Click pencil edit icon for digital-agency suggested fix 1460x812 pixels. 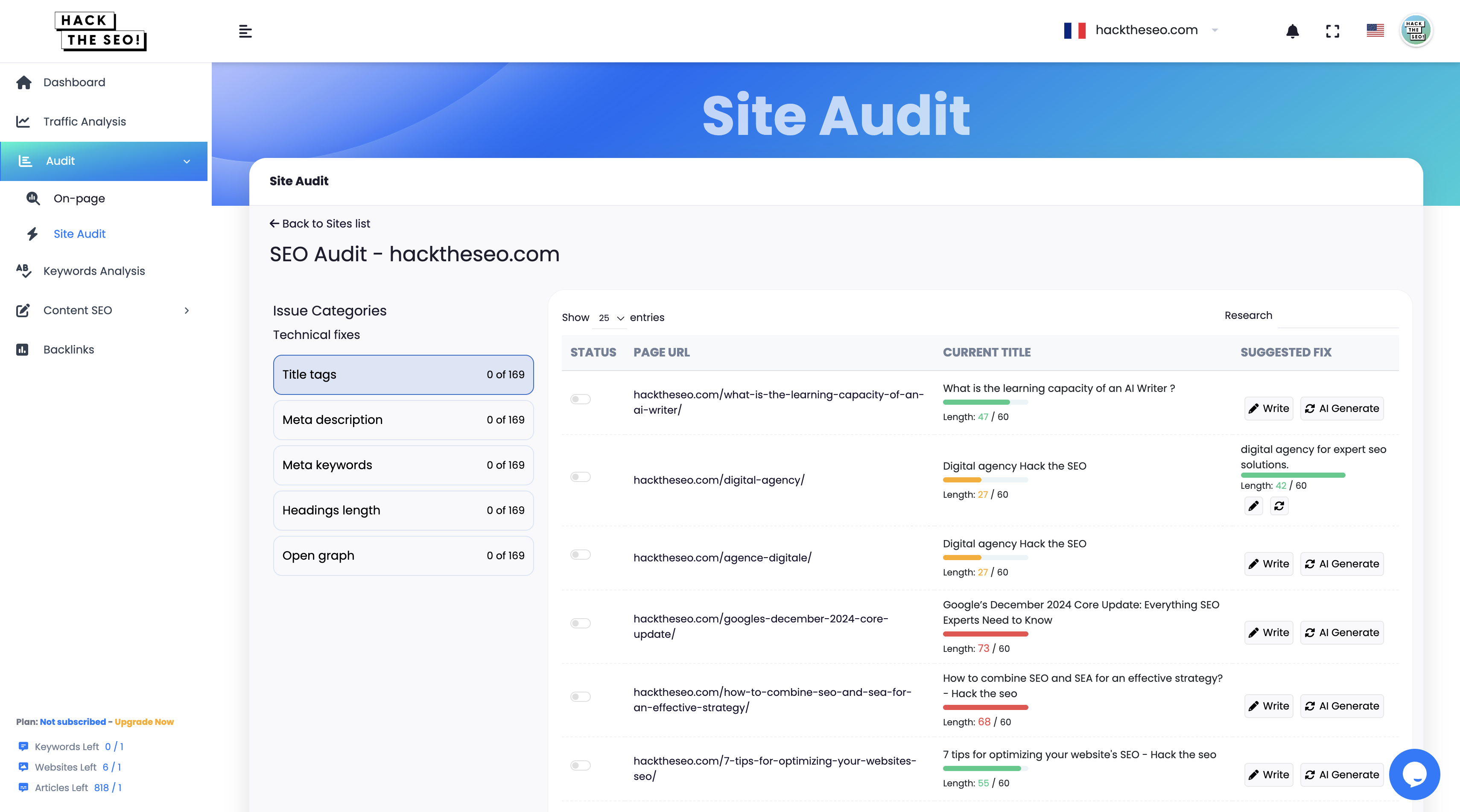1253,506
